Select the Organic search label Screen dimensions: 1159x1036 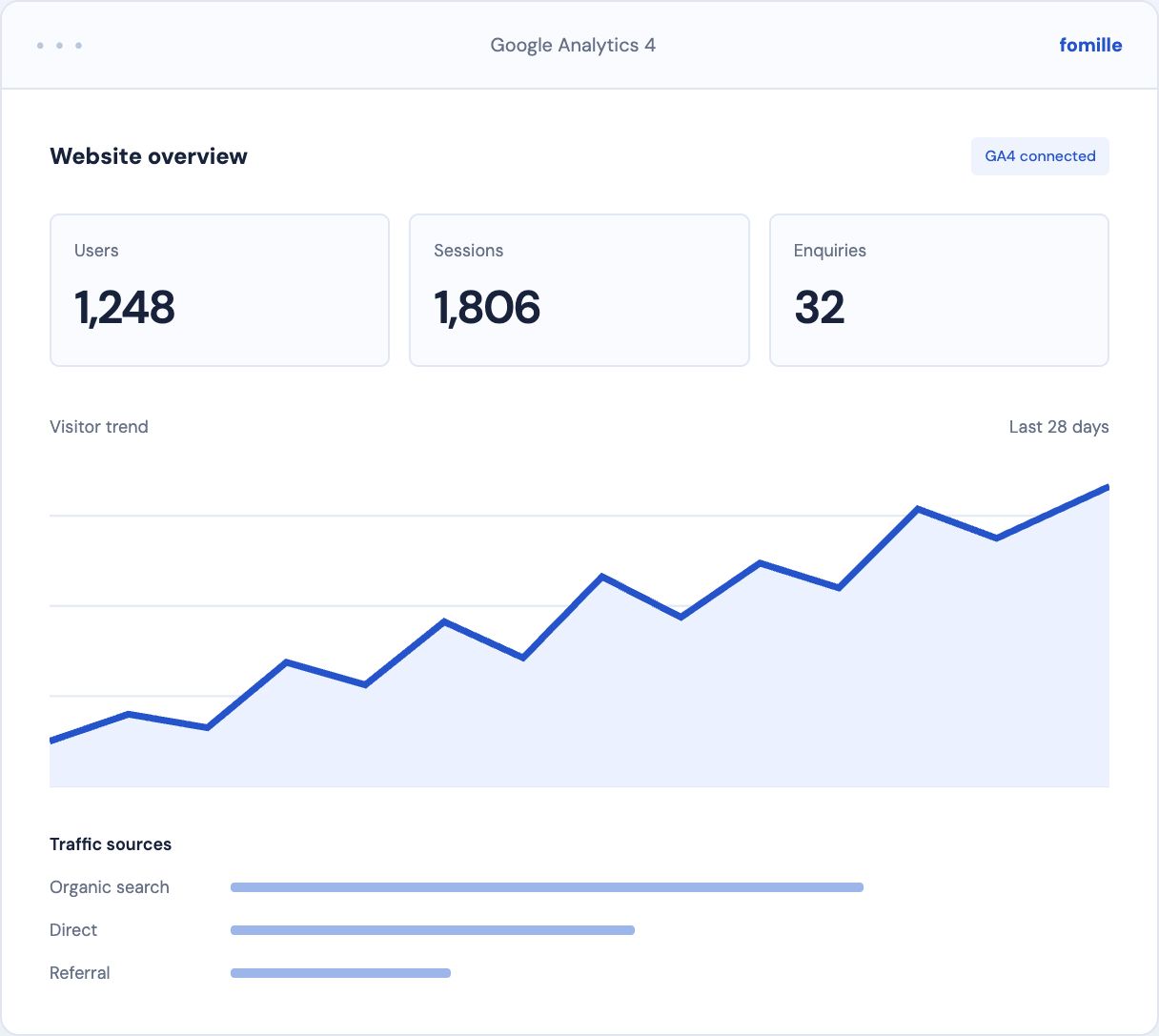(110, 887)
